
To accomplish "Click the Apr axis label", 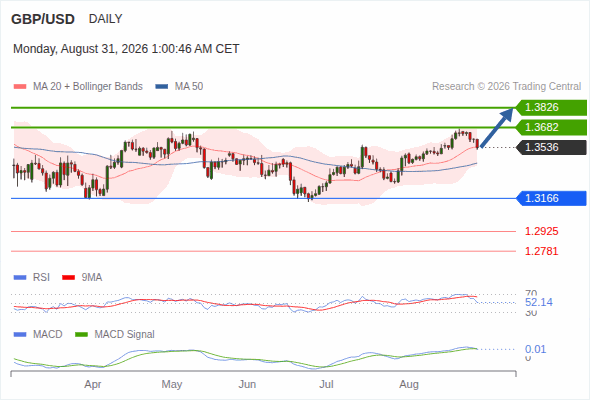I will (x=93, y=385).
